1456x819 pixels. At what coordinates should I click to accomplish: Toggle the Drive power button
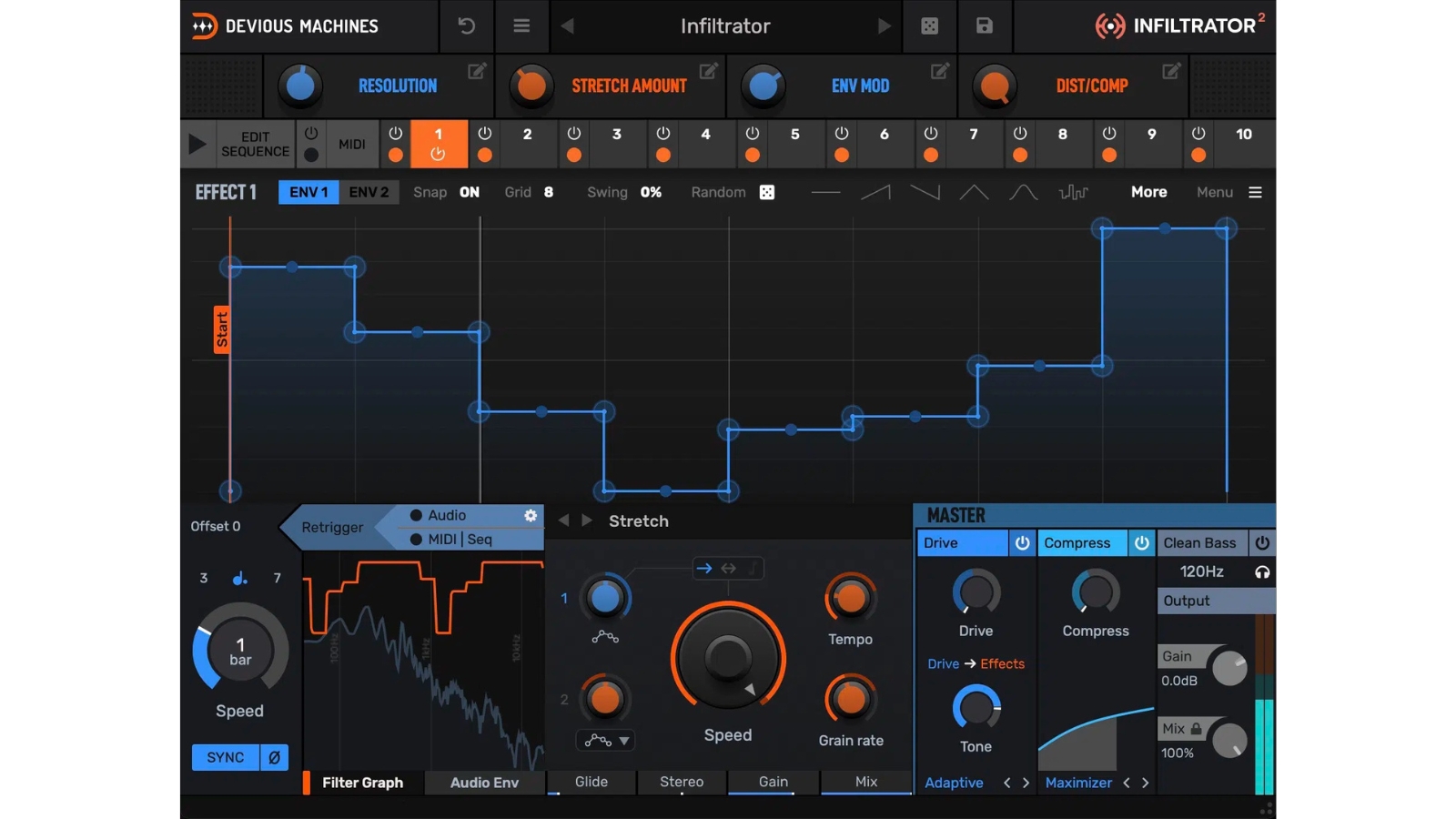[1022, 543]
